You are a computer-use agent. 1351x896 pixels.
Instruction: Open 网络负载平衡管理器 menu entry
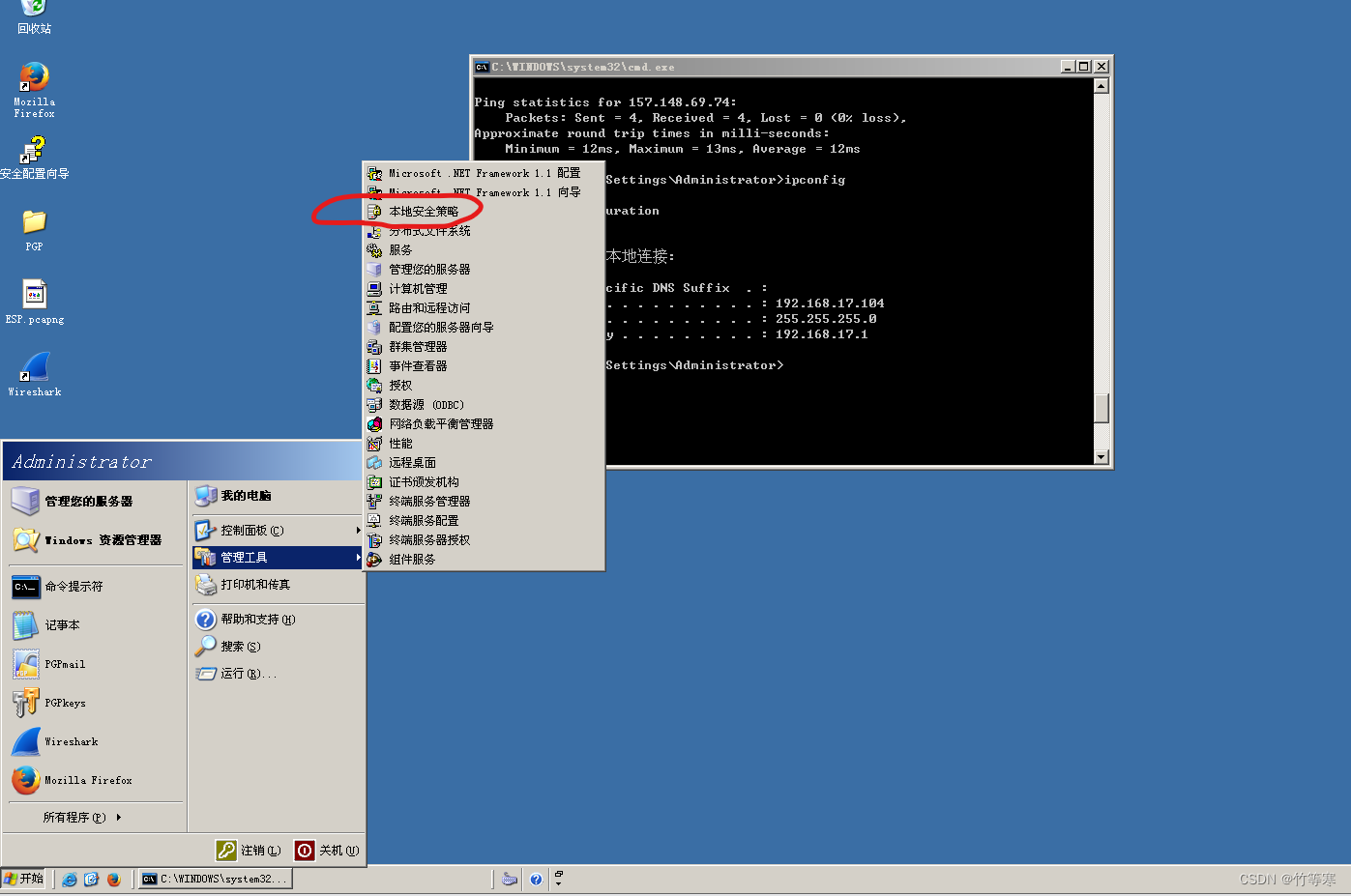[484, 424]
